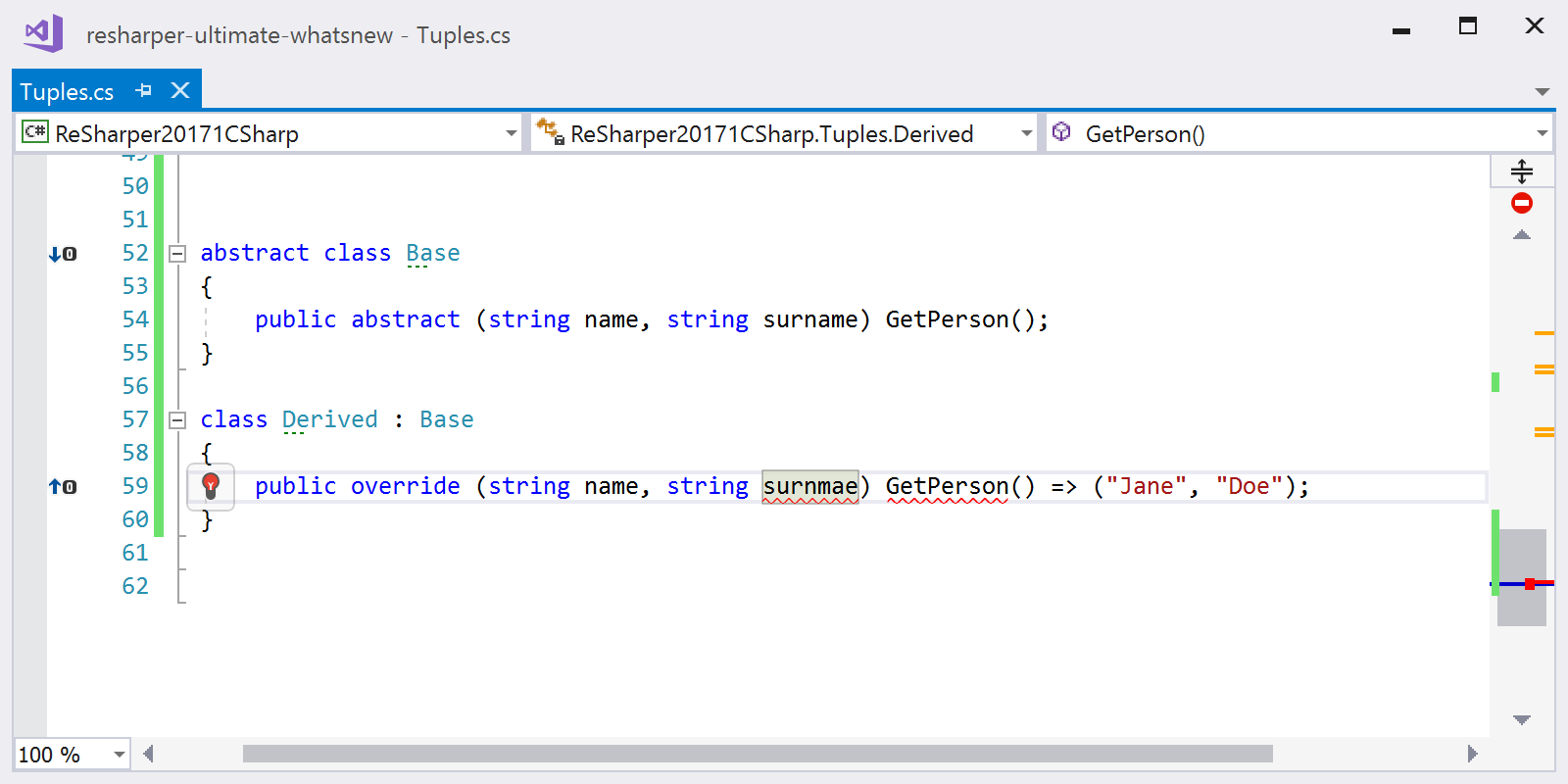
Task: Close the Visual Studio window
Action: [x=1535, y=26]
